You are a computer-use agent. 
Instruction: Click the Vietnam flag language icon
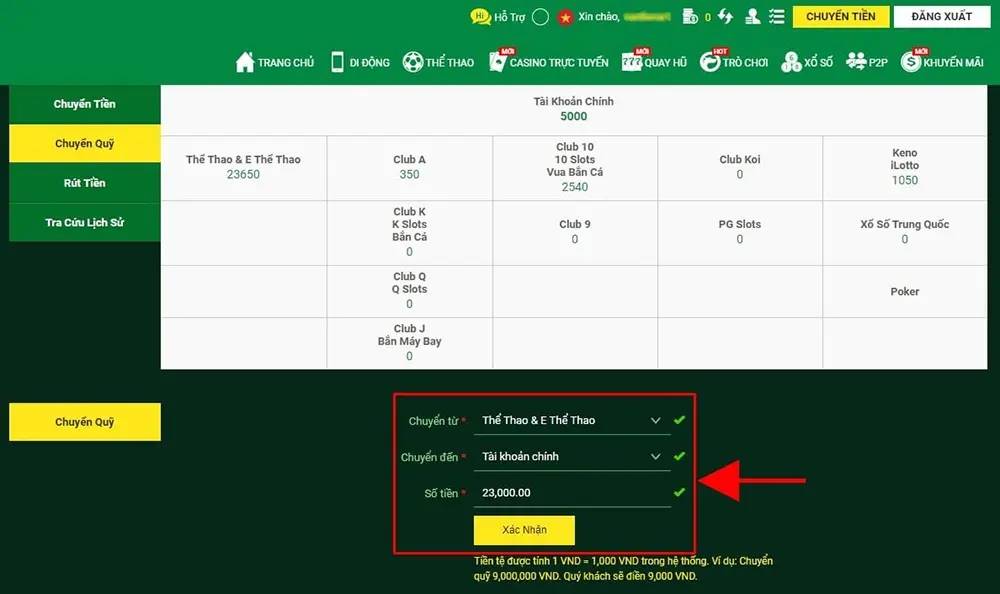[x=565, y=17]
